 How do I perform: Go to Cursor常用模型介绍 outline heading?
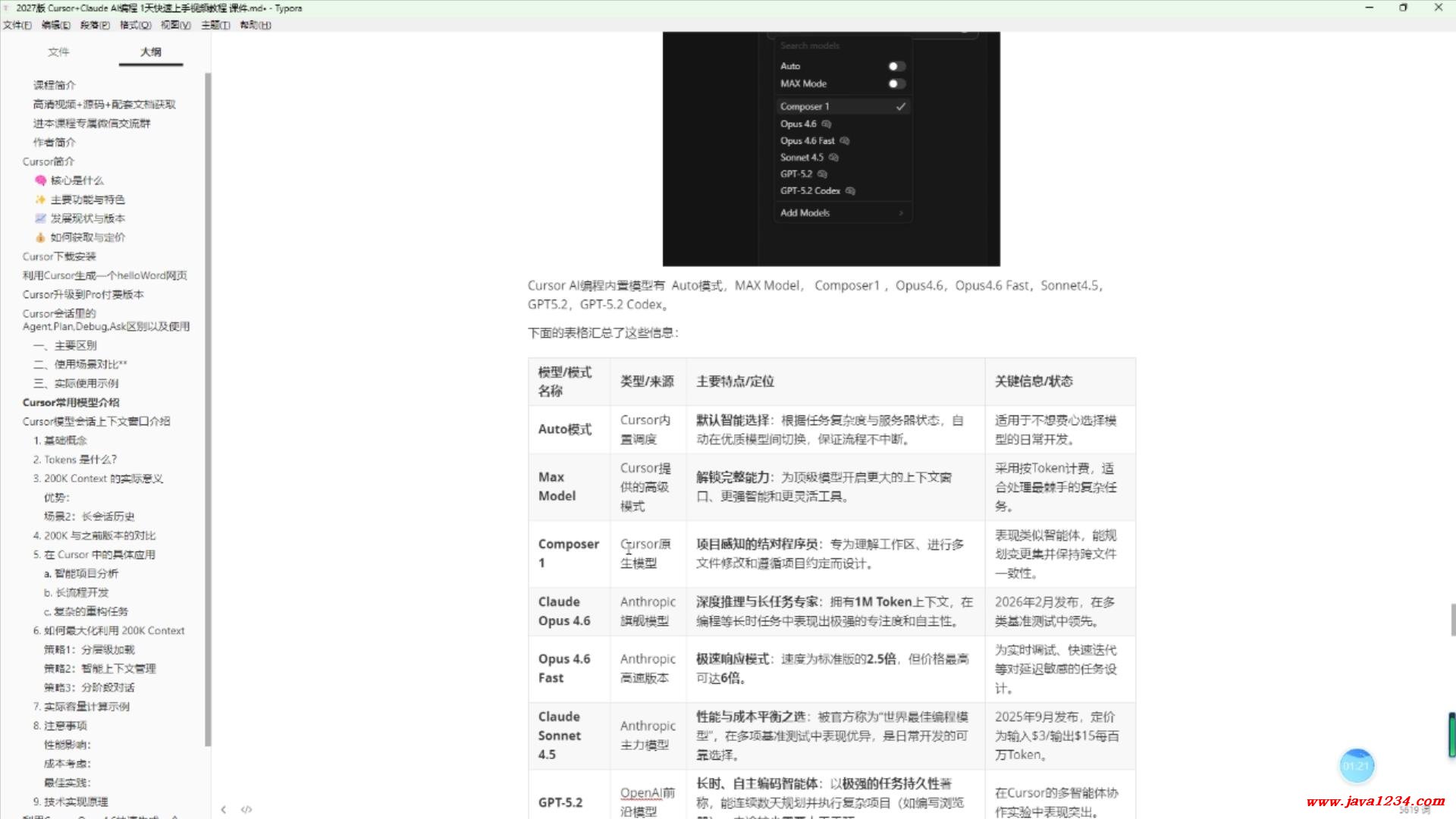tap(71, 403)
